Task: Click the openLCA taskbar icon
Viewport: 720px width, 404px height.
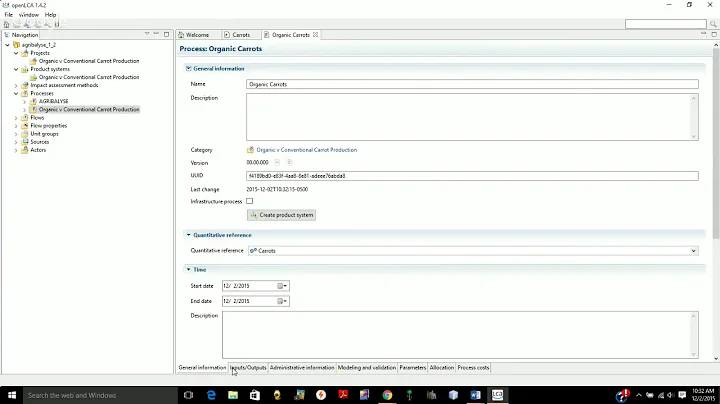Action: coord(497,395)
